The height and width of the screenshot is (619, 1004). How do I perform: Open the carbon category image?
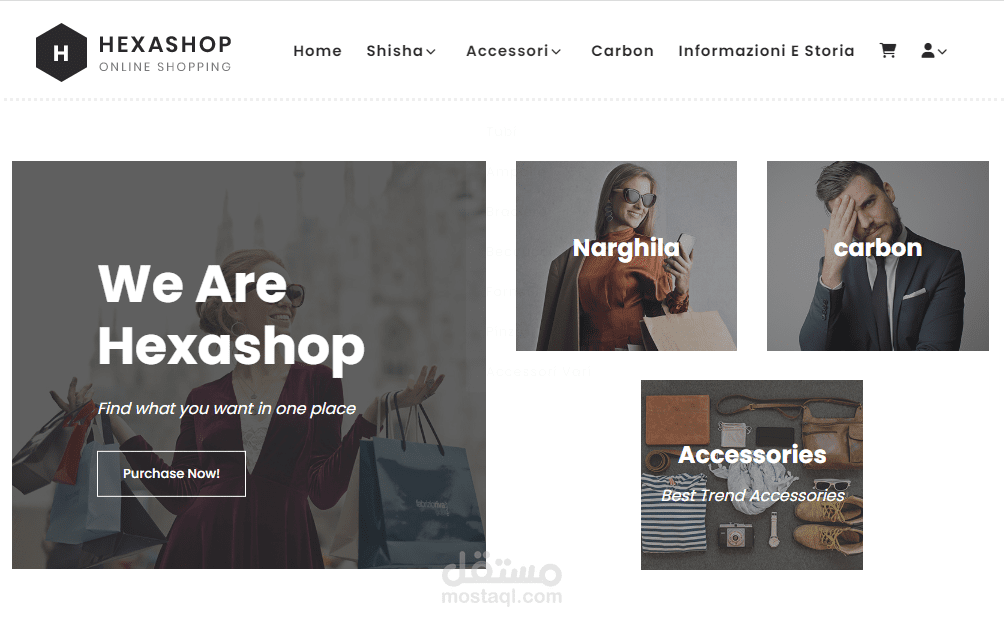[x=878, y=256]
